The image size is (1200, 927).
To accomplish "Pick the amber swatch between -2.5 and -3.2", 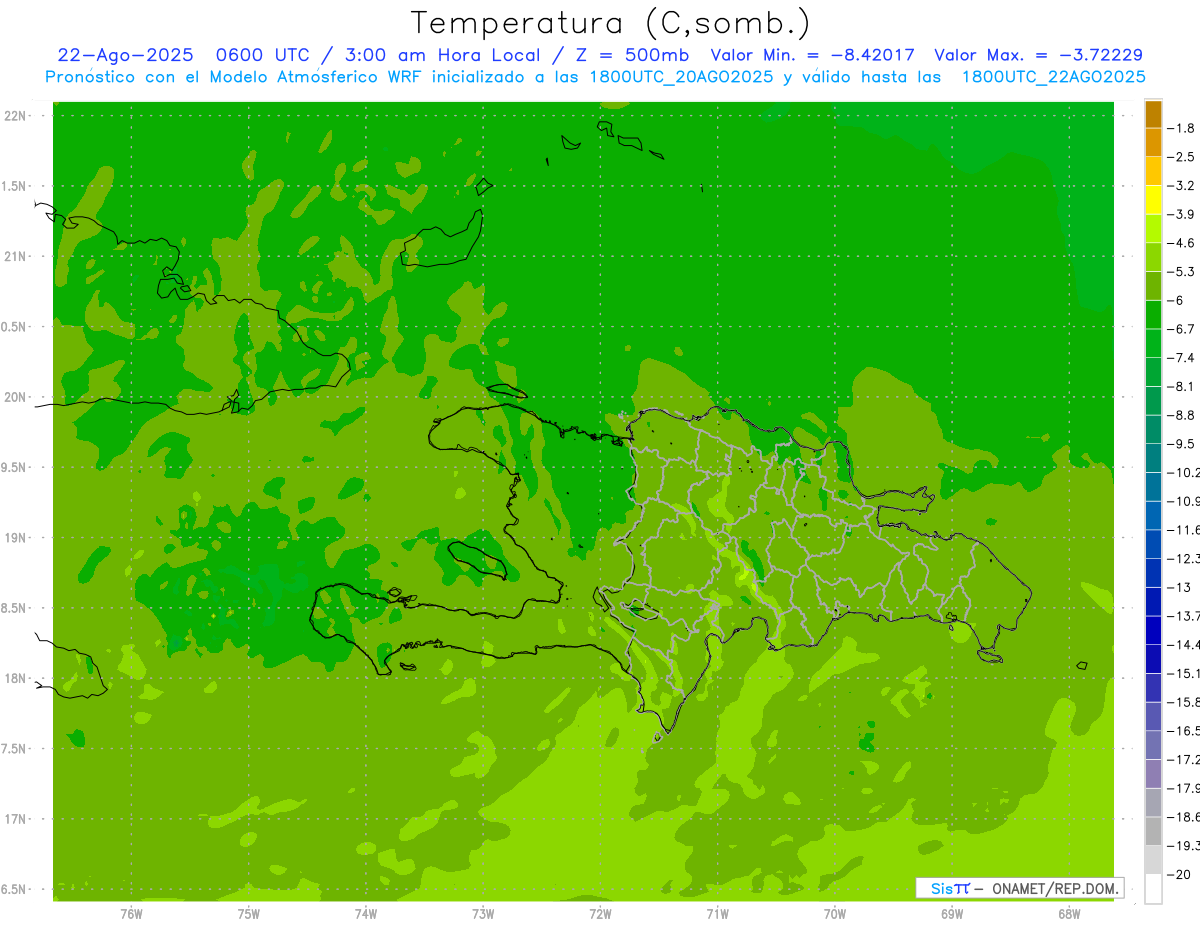I will click(1153, 171).
